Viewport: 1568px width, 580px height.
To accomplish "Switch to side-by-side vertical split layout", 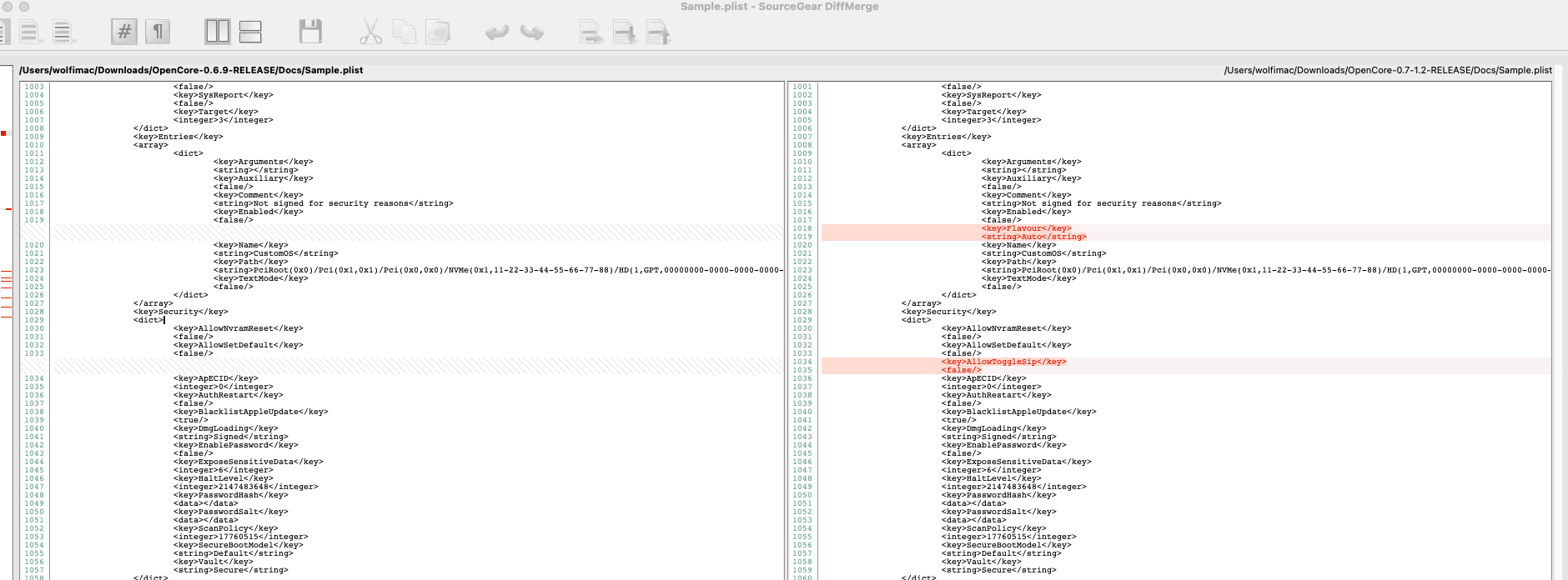I will tap(218, 32).
